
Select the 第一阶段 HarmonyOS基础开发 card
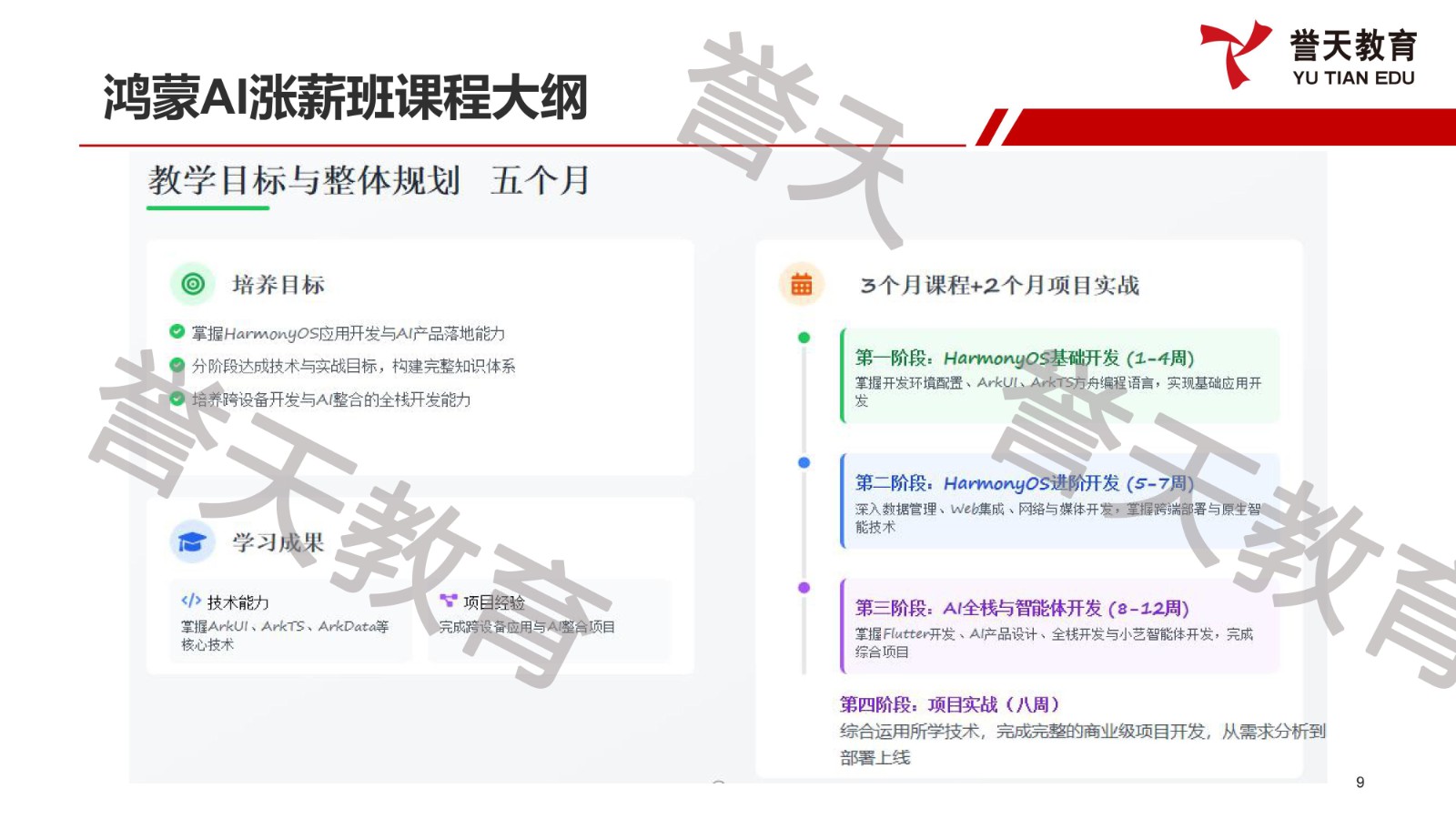click(1060, 376)
